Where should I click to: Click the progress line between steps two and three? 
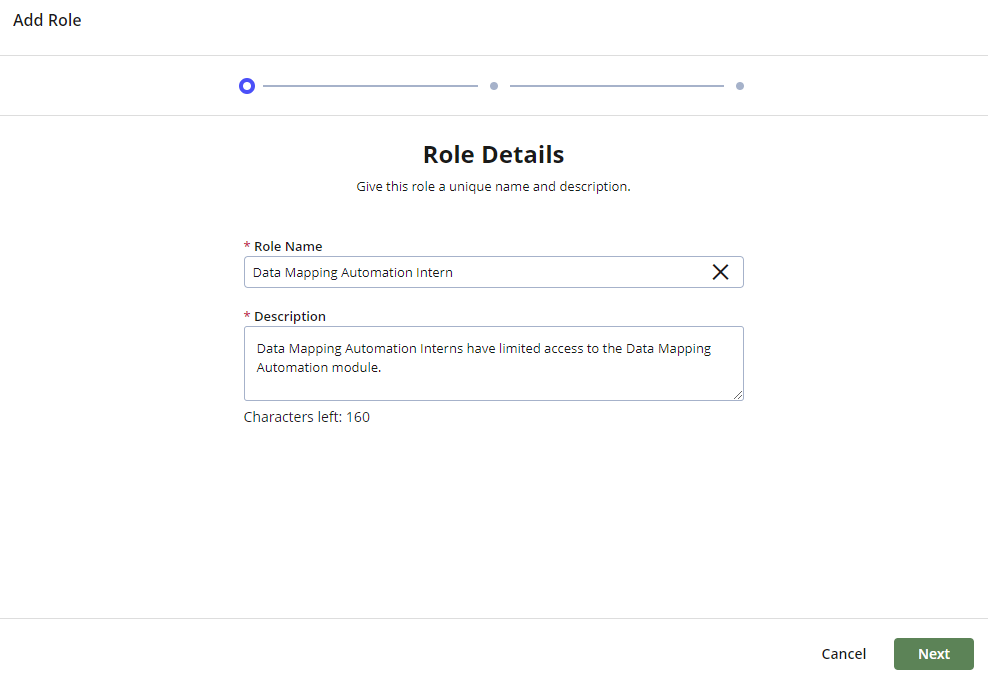tap(617, 85)
